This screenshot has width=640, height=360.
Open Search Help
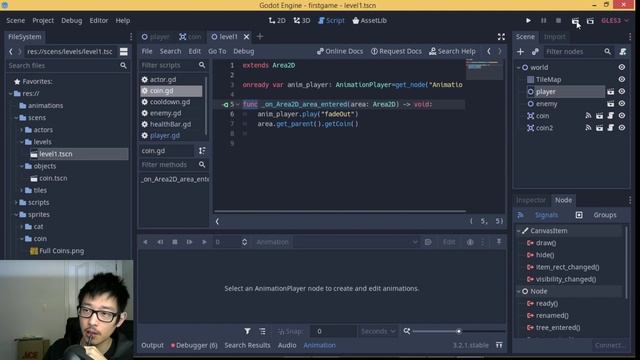tap(452, 51)
